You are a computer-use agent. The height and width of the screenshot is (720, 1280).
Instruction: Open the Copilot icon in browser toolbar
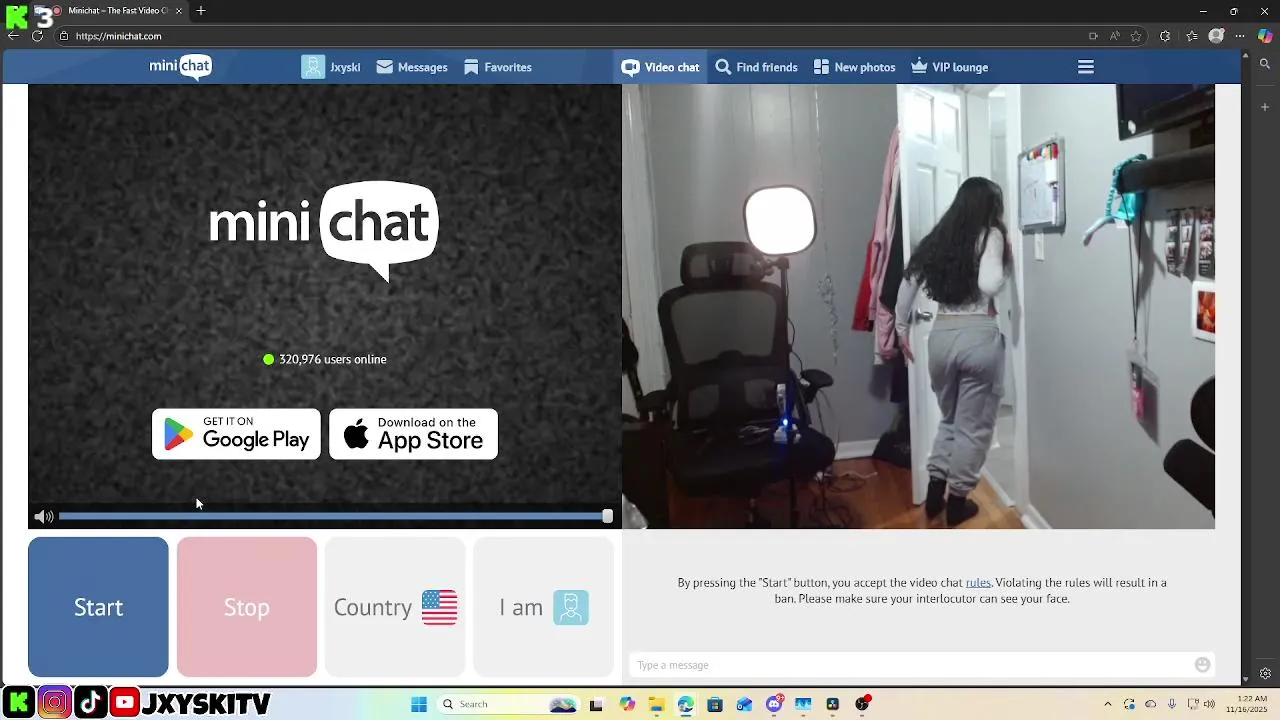tap(1265, 36)
